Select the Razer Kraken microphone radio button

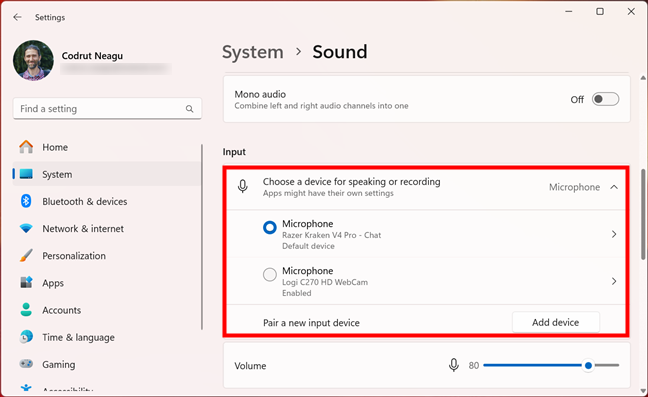pyautogui.click(x=269, y=228)
